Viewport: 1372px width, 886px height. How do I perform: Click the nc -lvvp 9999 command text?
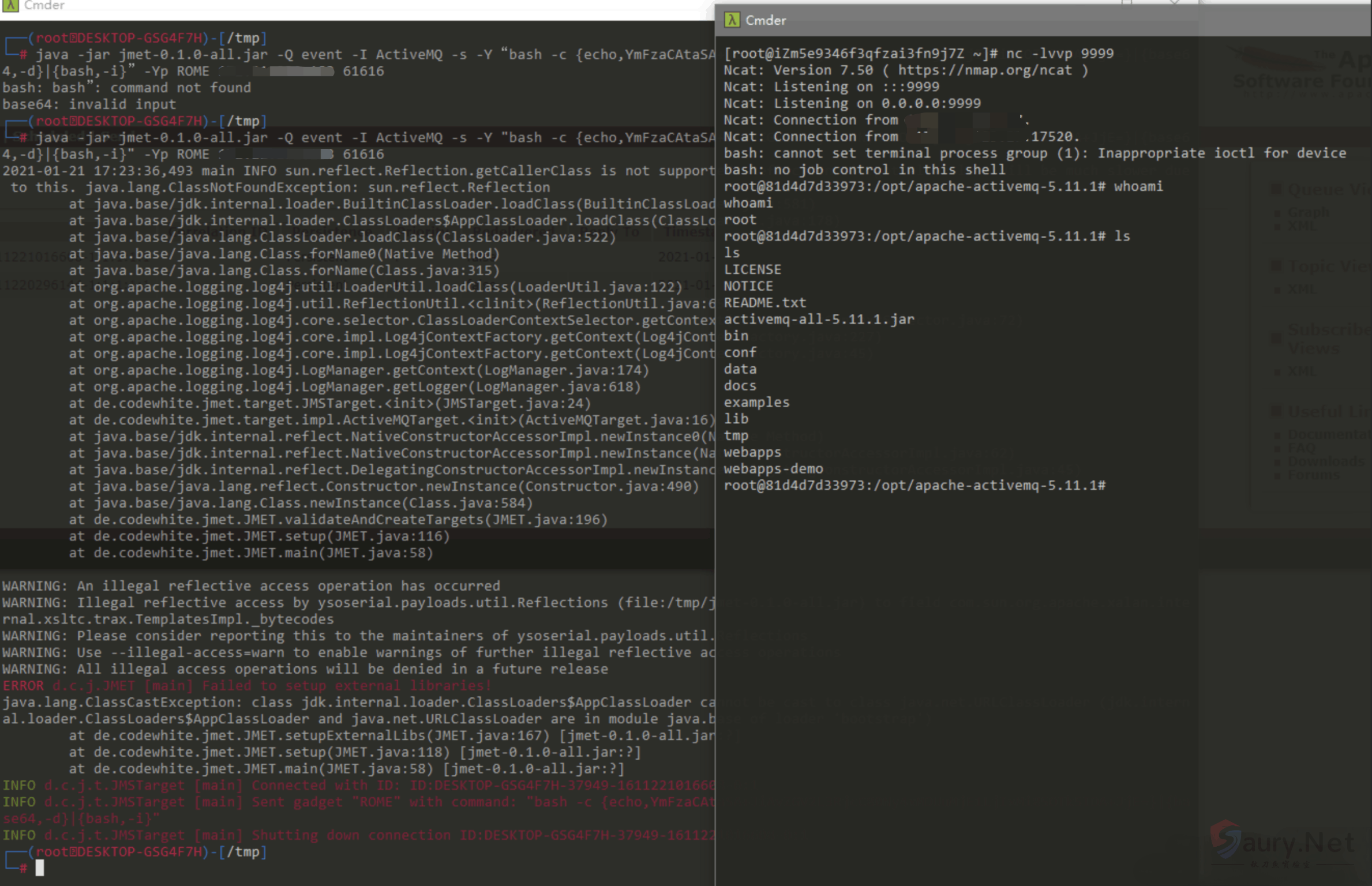click(x=1060, y=54)
